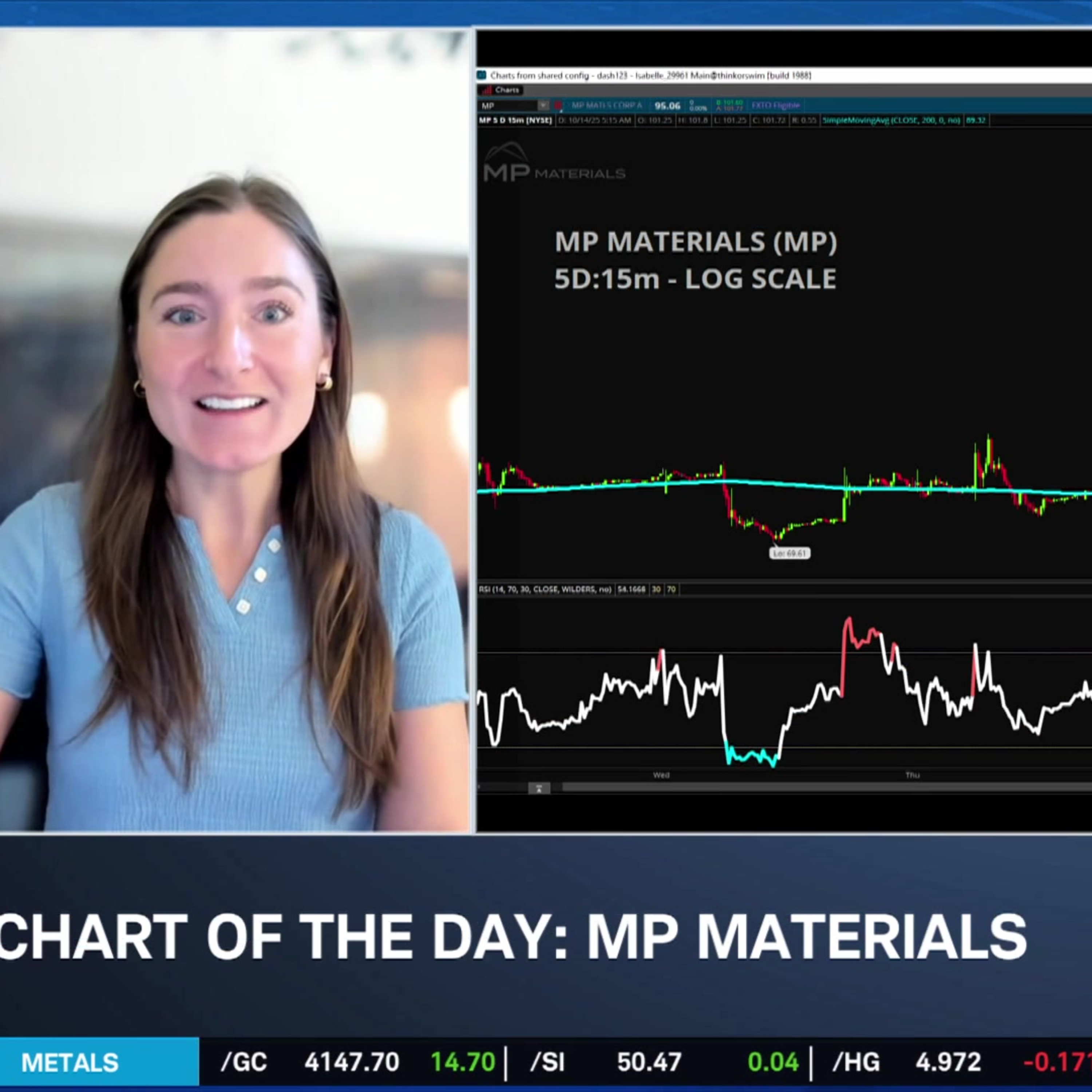This screenshot has height=1092, width=1092.
Task: Click the thinkorswim app icon in title bar
Action: pos(482,75)
